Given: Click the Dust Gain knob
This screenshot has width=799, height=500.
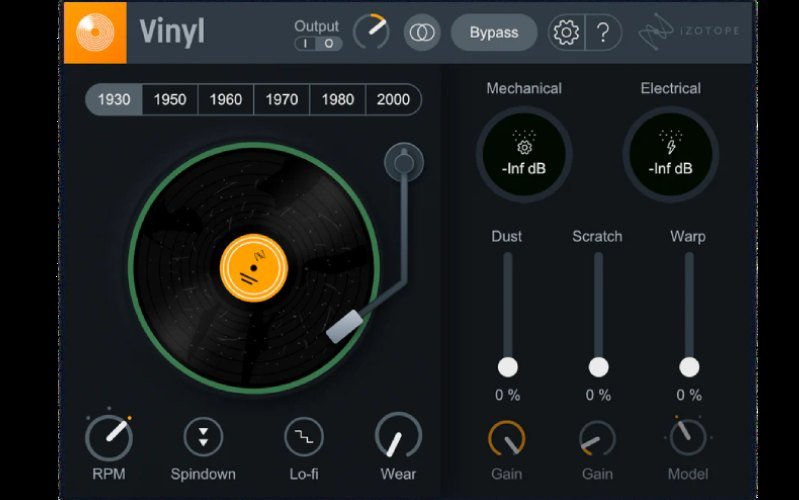Looking at the screenshot, I should pyautogui.click(x=507, y=438).
